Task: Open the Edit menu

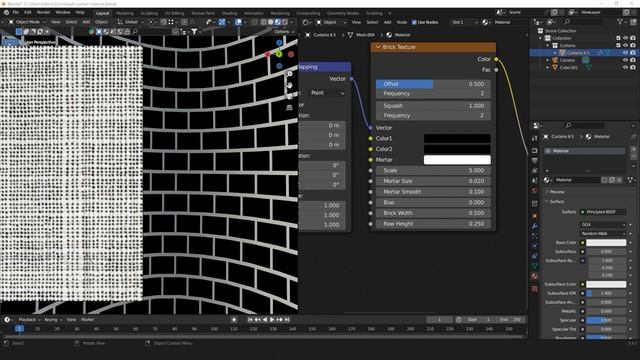Action: coord(27,13)
